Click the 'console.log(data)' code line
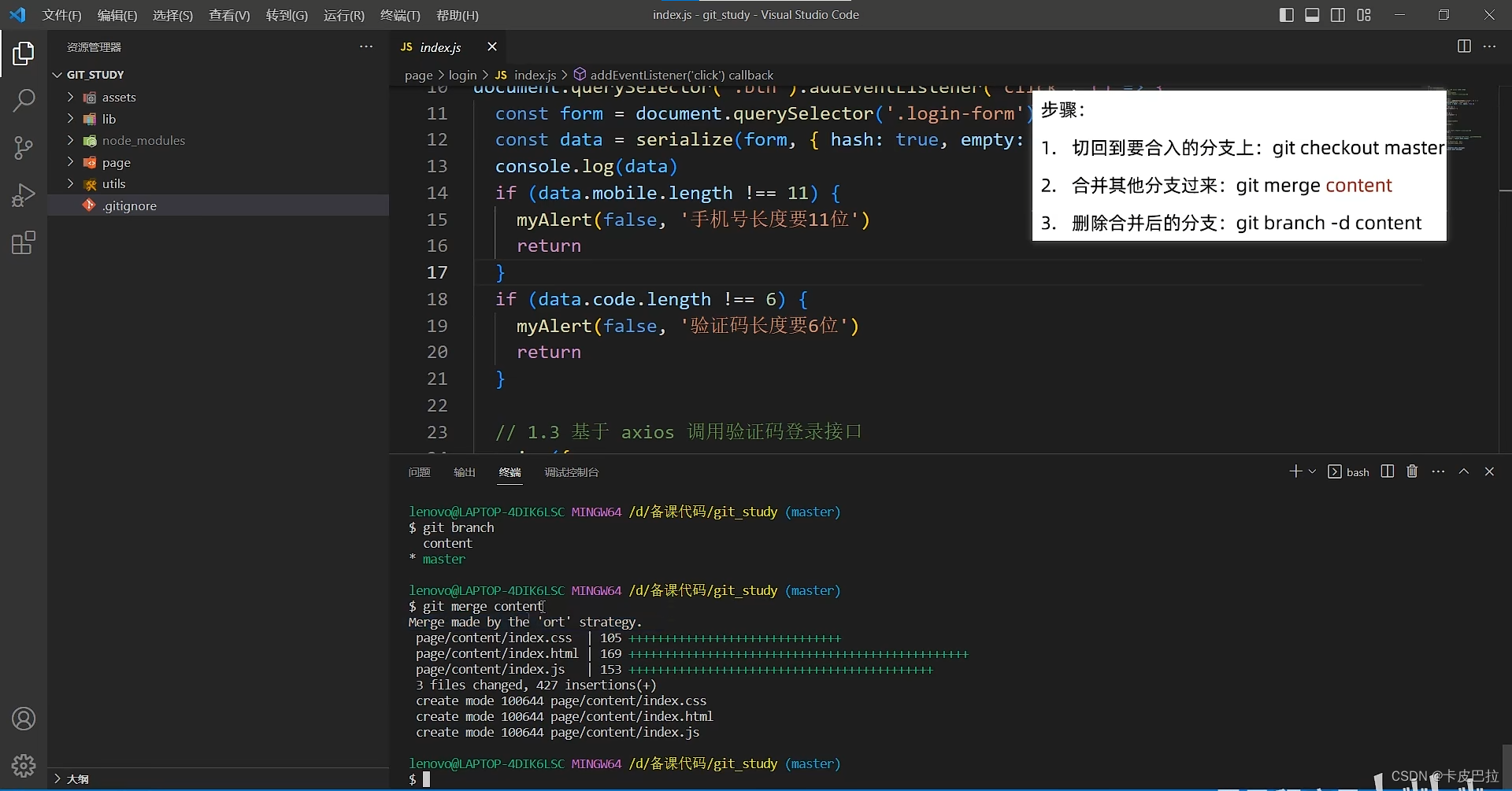The image size is (1512, 791). pyautogui.click(x=586, y=166)
